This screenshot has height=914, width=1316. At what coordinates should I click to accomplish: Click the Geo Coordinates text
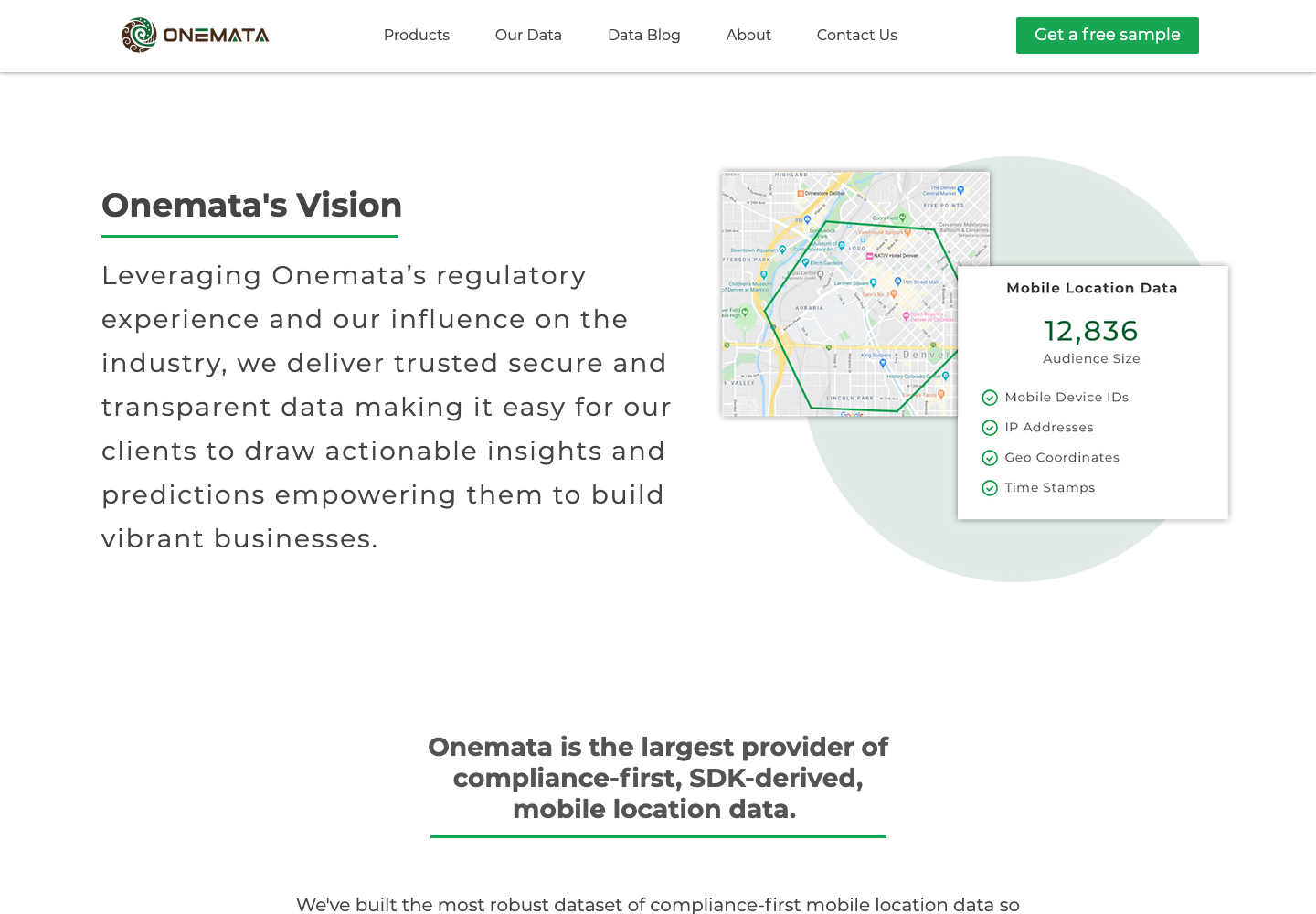click(1062, 457)
